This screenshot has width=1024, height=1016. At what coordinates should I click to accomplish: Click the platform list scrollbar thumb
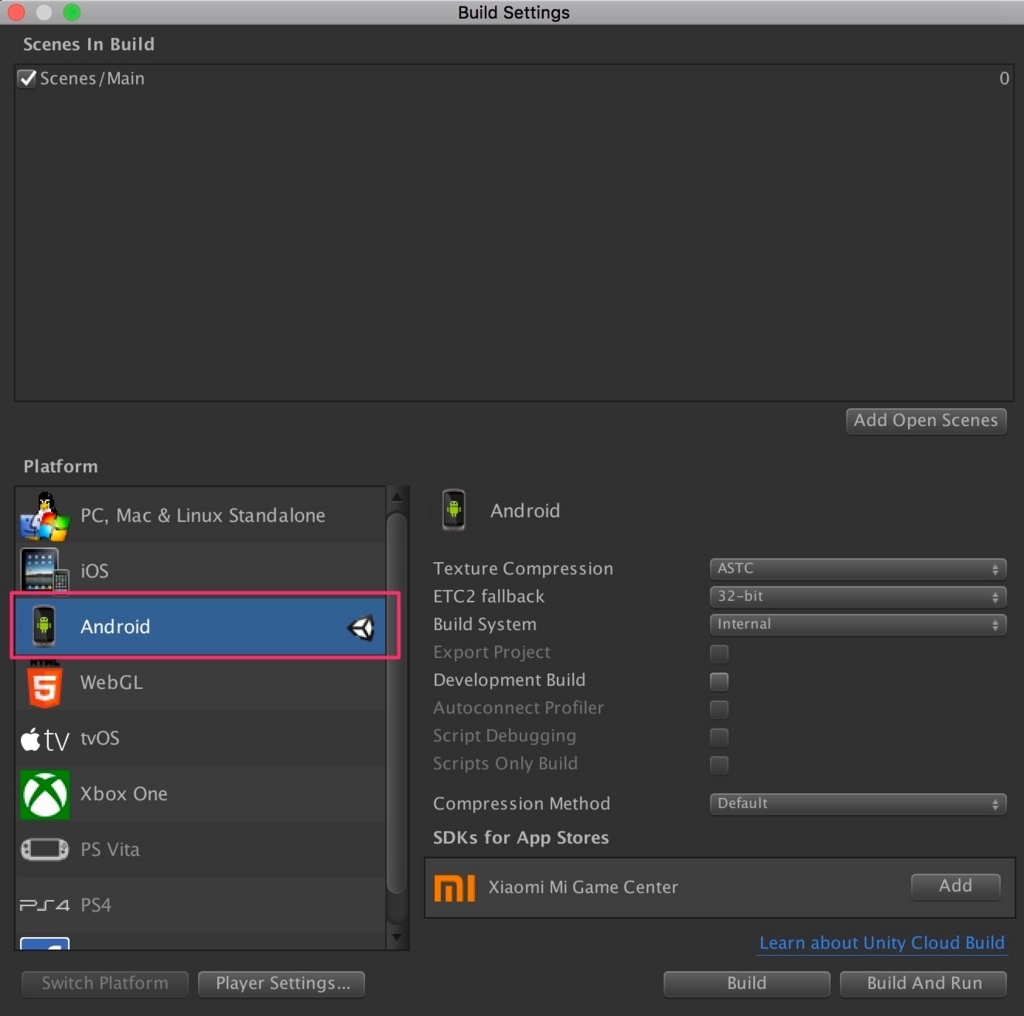(x=396, y=704)
